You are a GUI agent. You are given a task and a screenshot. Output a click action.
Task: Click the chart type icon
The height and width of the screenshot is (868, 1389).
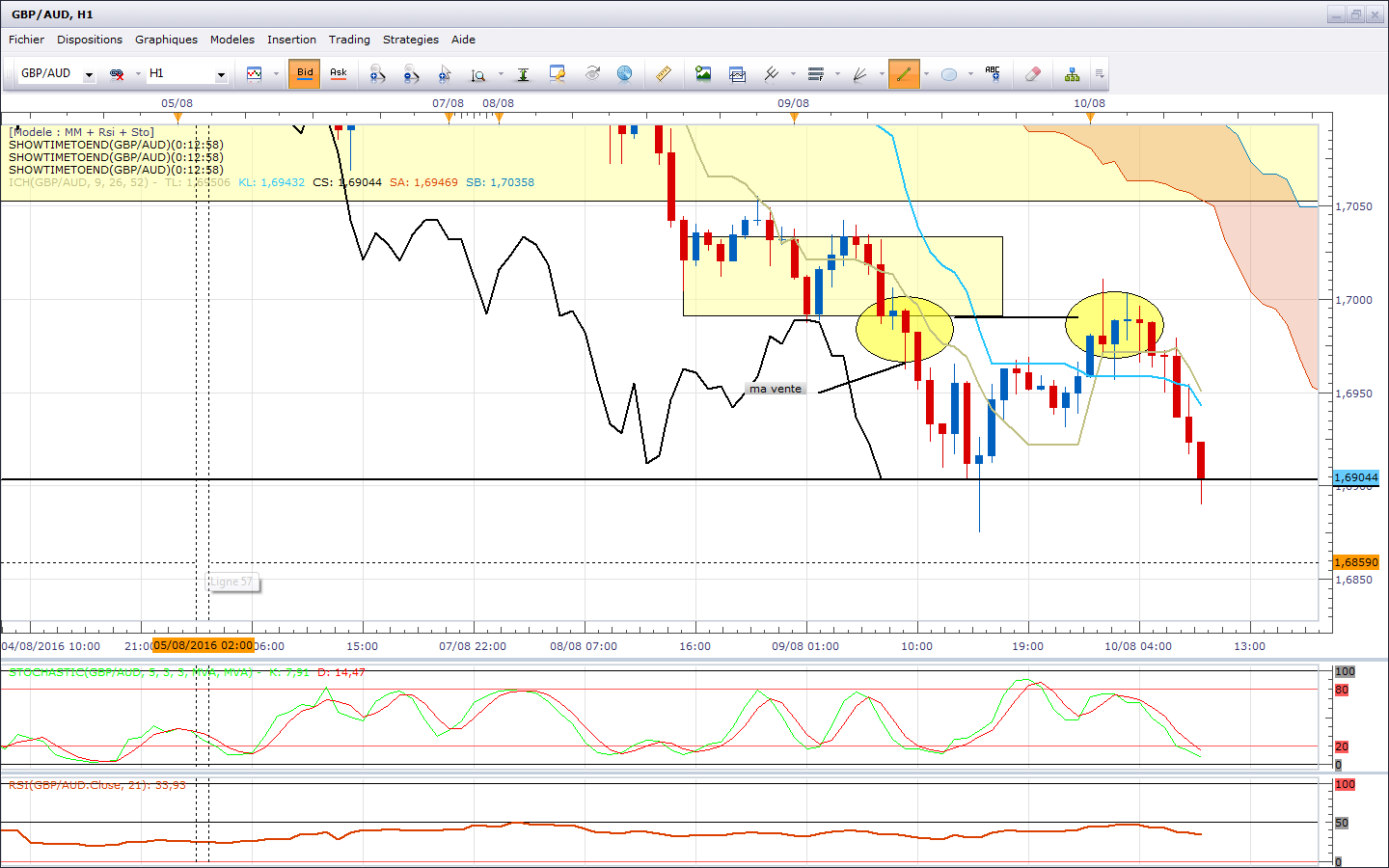click(x=255, y=73)
